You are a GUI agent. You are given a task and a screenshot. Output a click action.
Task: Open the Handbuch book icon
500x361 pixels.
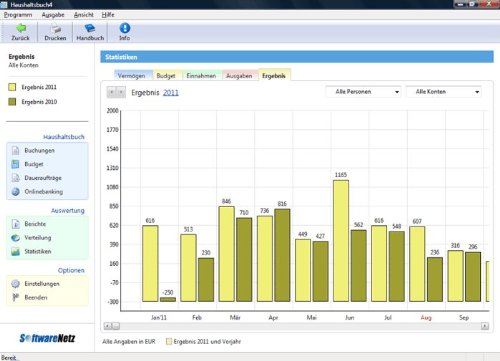[x=90, y=28]
